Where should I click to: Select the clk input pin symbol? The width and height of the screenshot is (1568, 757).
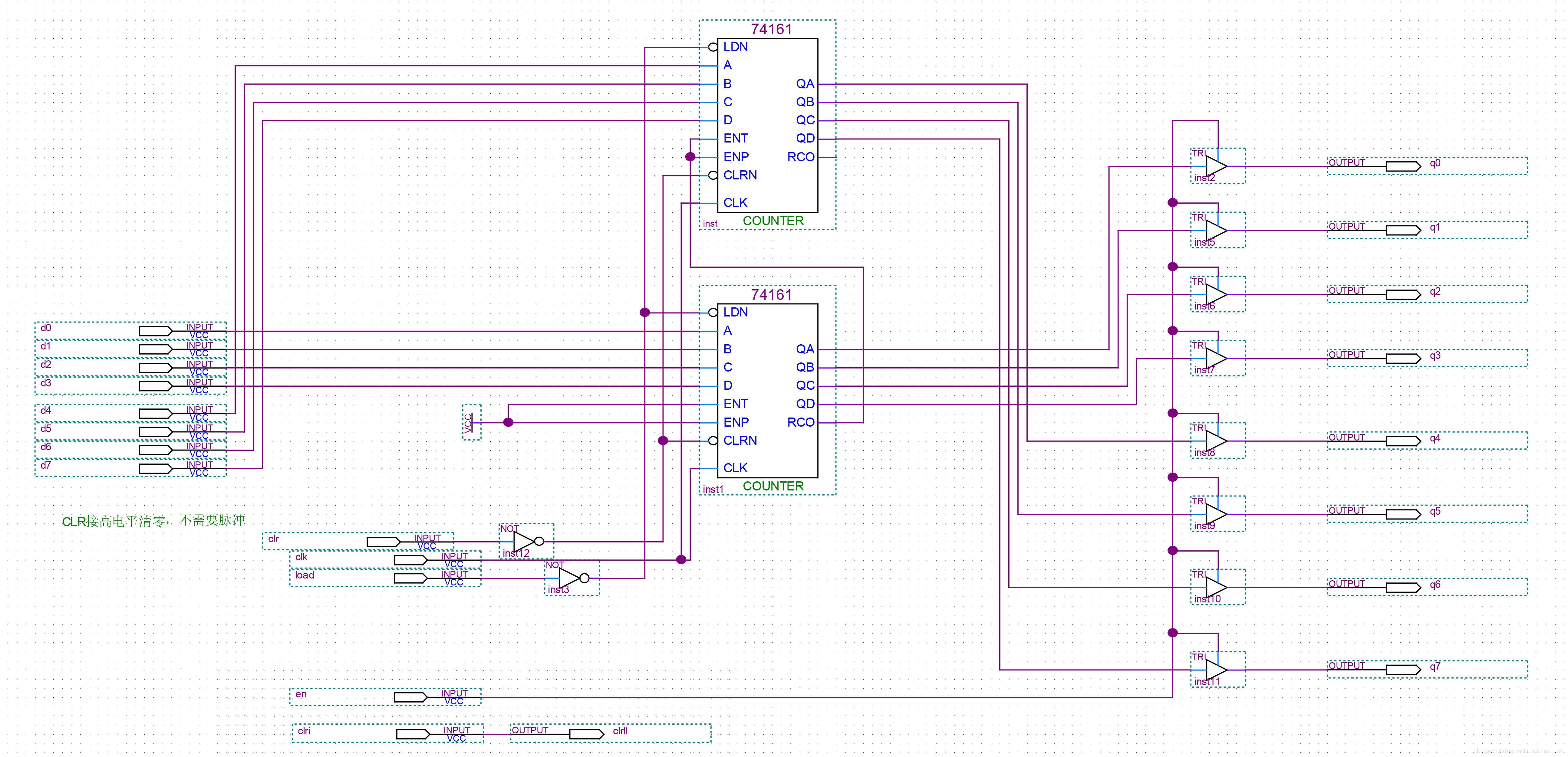pyautogui.click(x=385, y=559)
